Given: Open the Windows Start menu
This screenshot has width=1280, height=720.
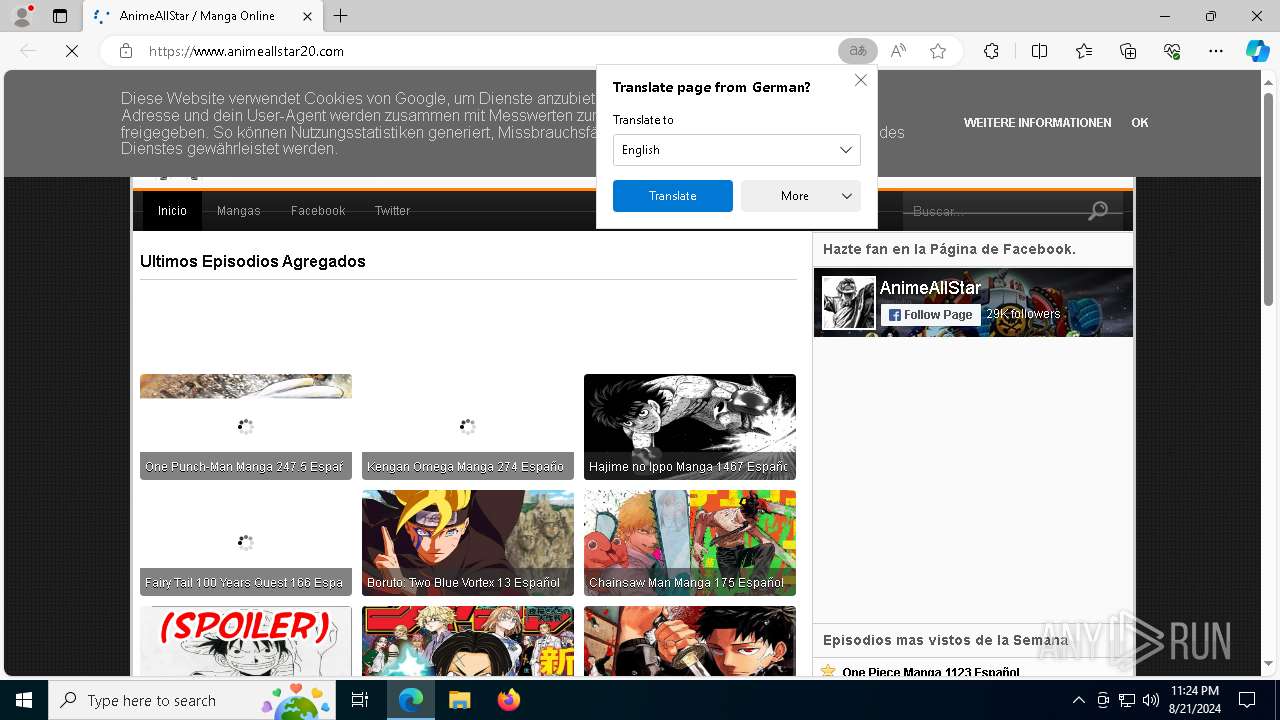Looking at the screenshot, I should [24, 700].
